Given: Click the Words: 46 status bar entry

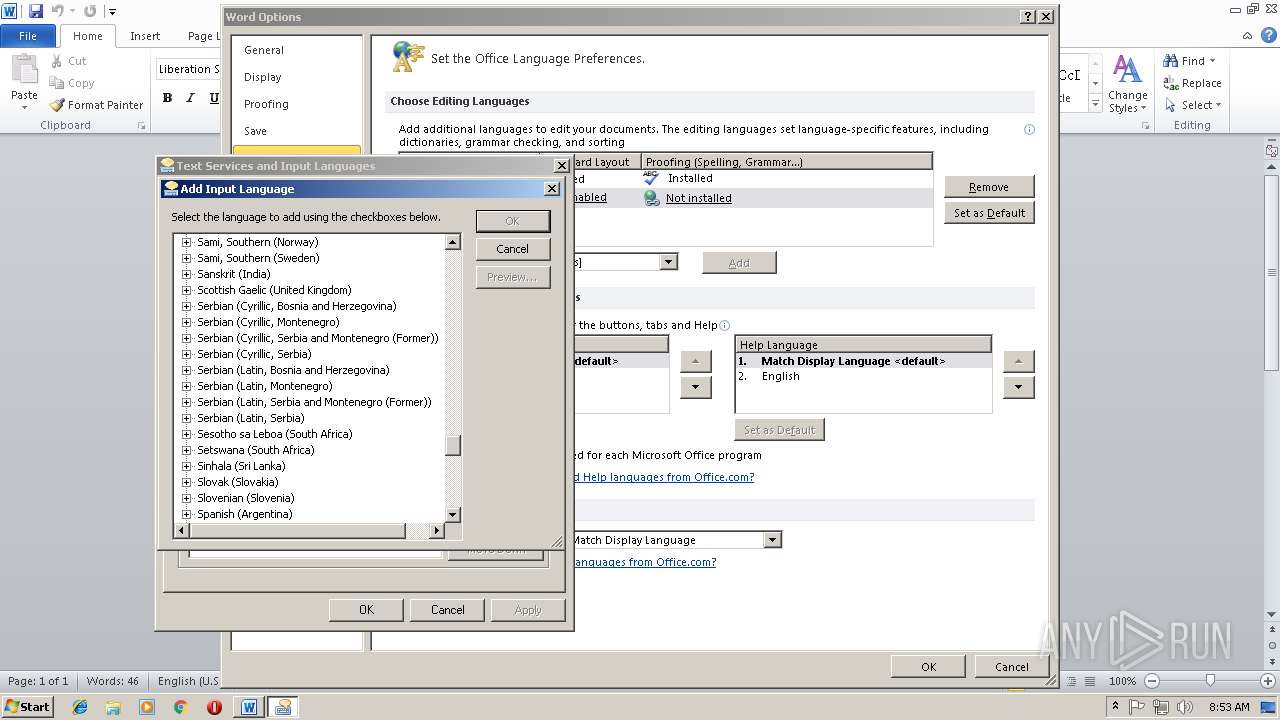Looking at the screenshot, I should click(x=112, y=681).
